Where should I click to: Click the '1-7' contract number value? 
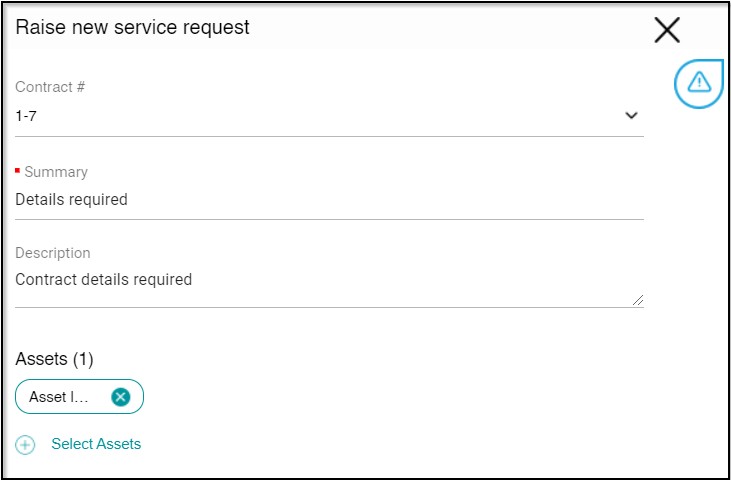pos(26,116)
